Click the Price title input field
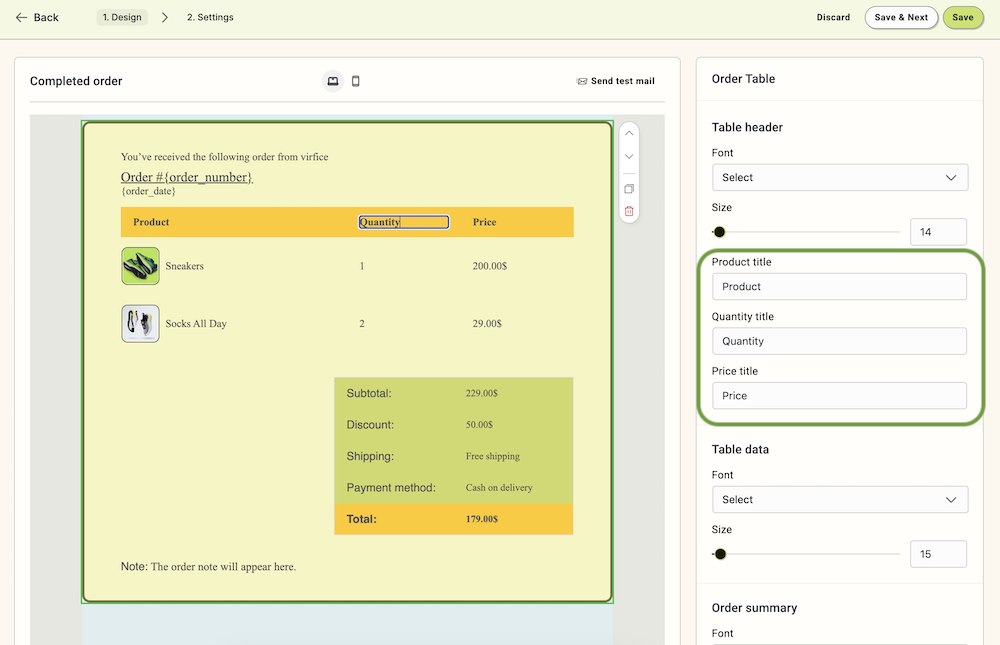 click(839, 396)
